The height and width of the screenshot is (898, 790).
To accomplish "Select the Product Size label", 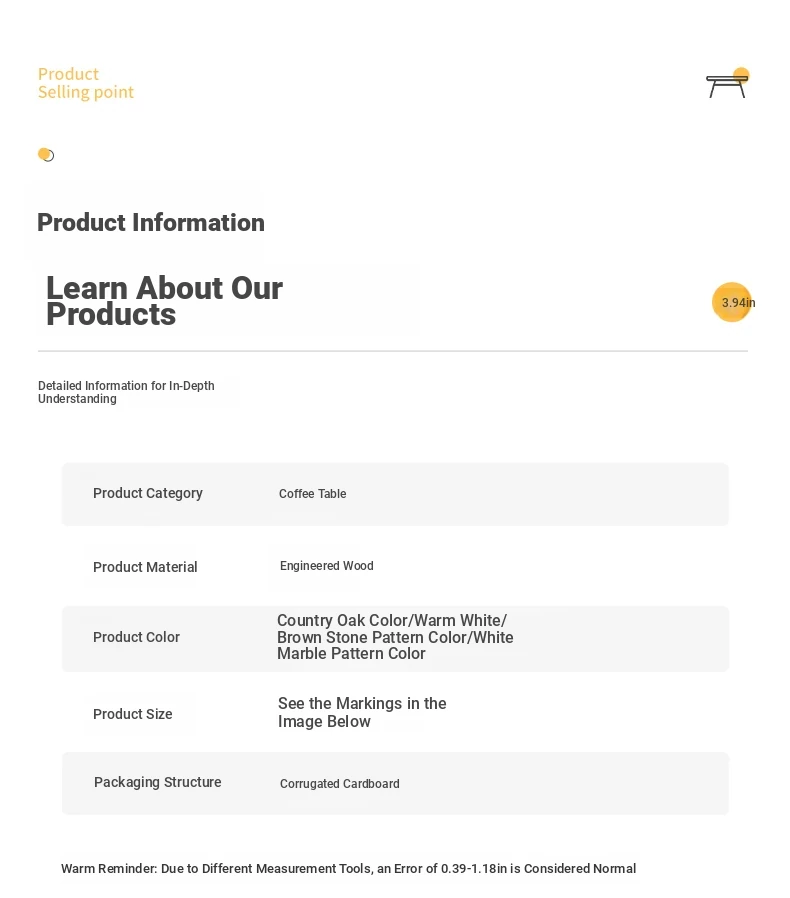I will (x=132, y=714).
